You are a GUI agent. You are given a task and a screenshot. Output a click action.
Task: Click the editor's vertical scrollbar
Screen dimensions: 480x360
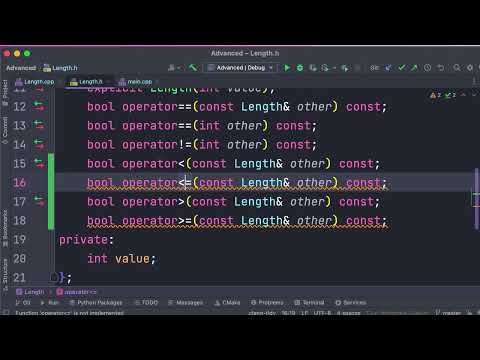476,198
